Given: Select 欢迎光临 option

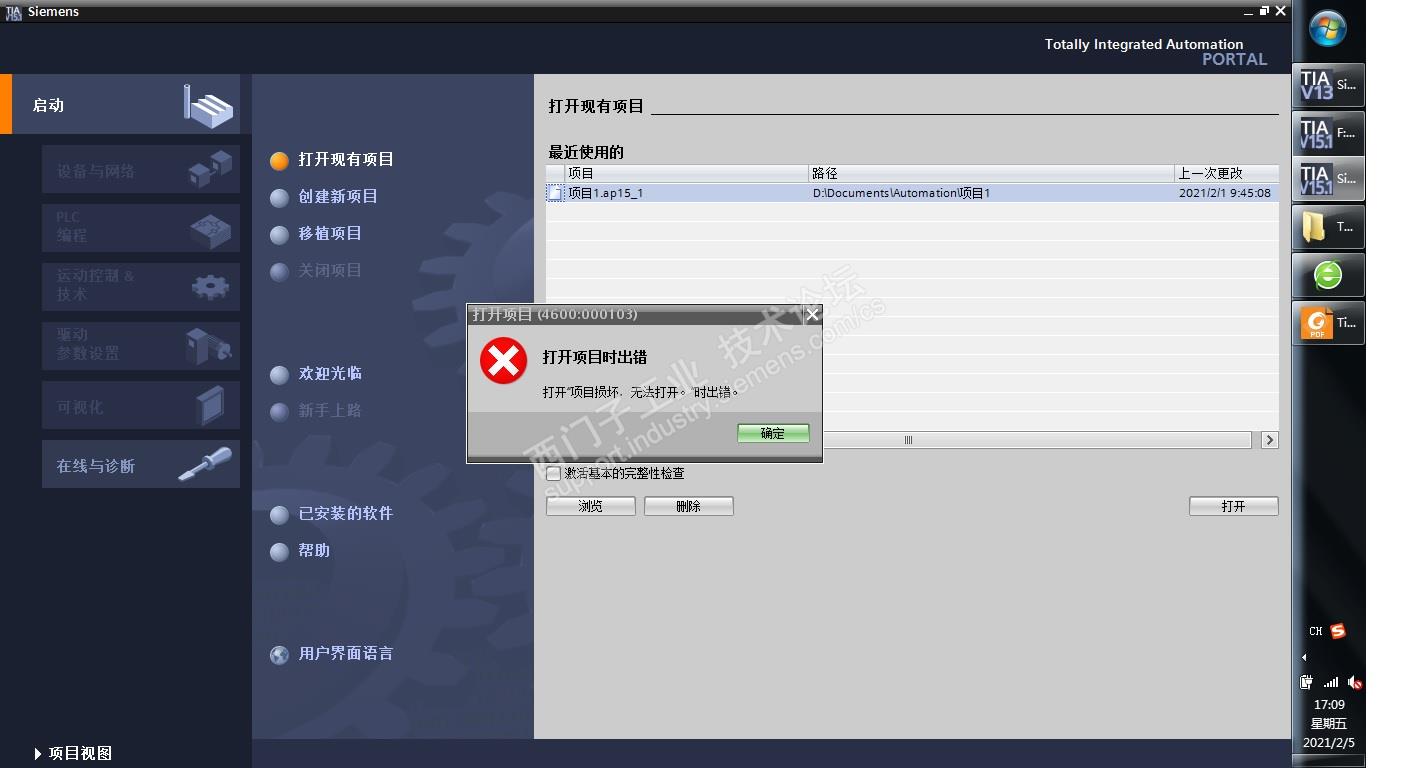Looking at the screenshot, I should click(316, 374).
